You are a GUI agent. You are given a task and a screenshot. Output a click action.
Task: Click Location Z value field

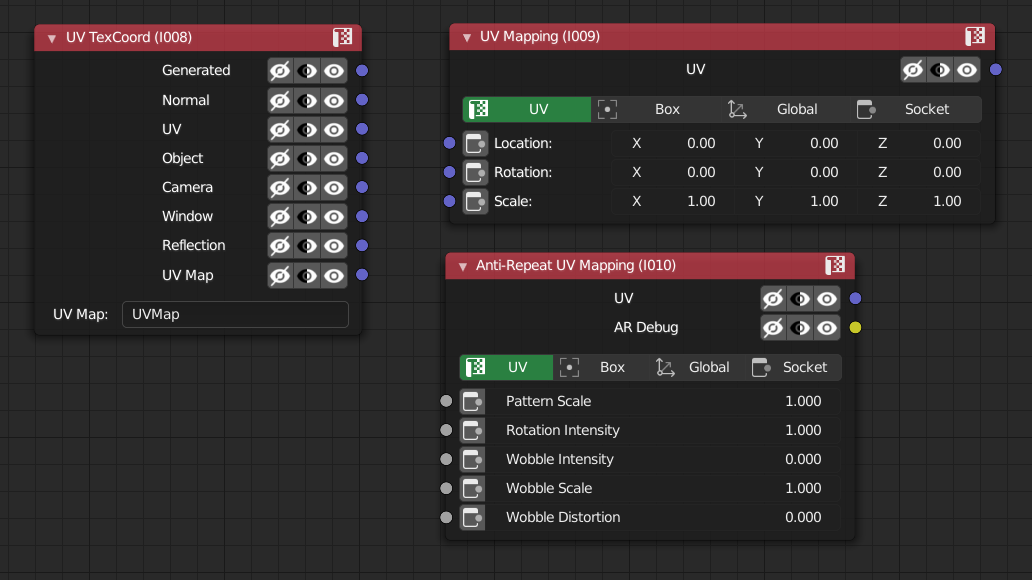[x=919, y=143]
